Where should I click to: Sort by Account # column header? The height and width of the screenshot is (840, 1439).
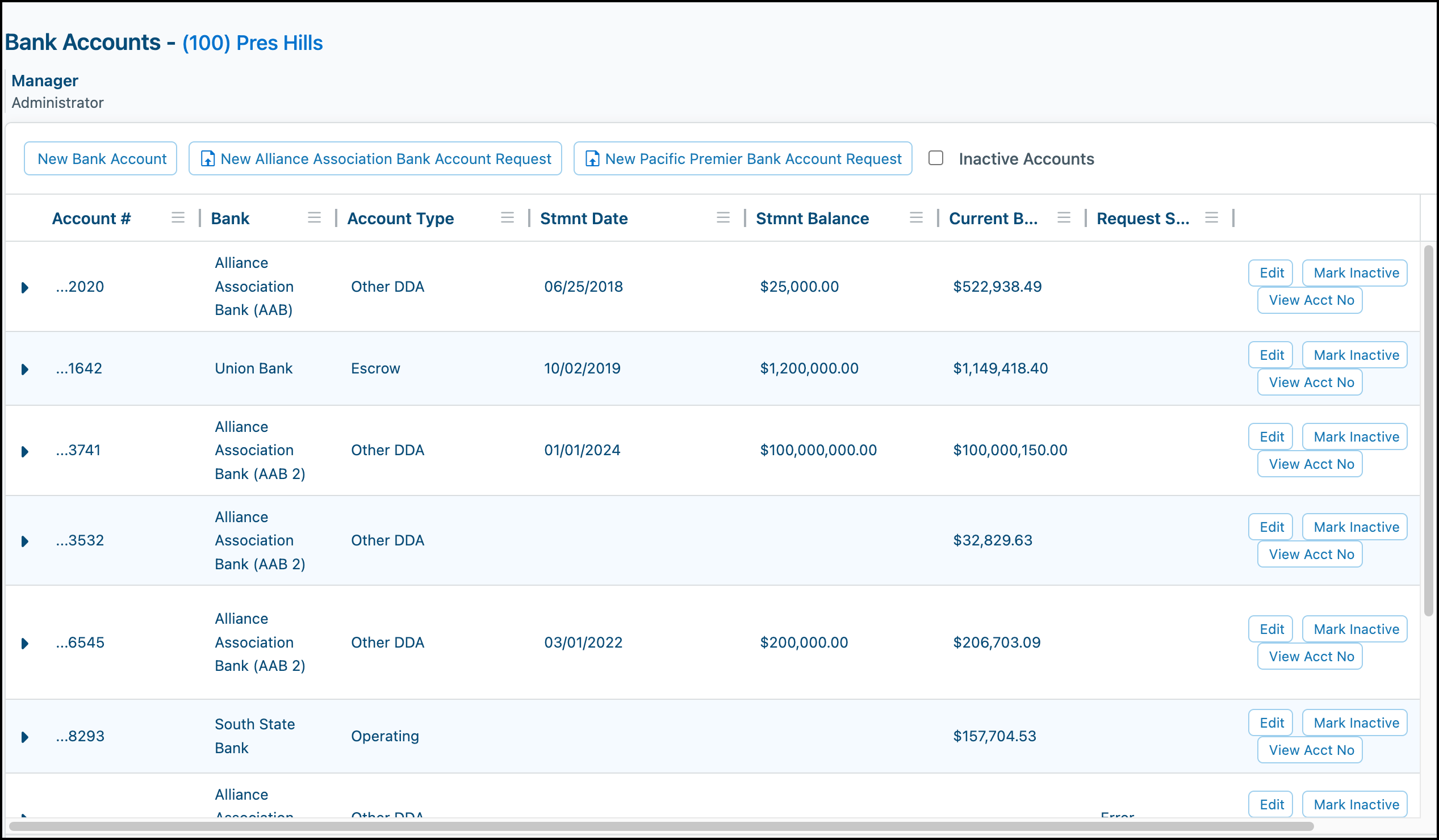click(x=91, y=219)
